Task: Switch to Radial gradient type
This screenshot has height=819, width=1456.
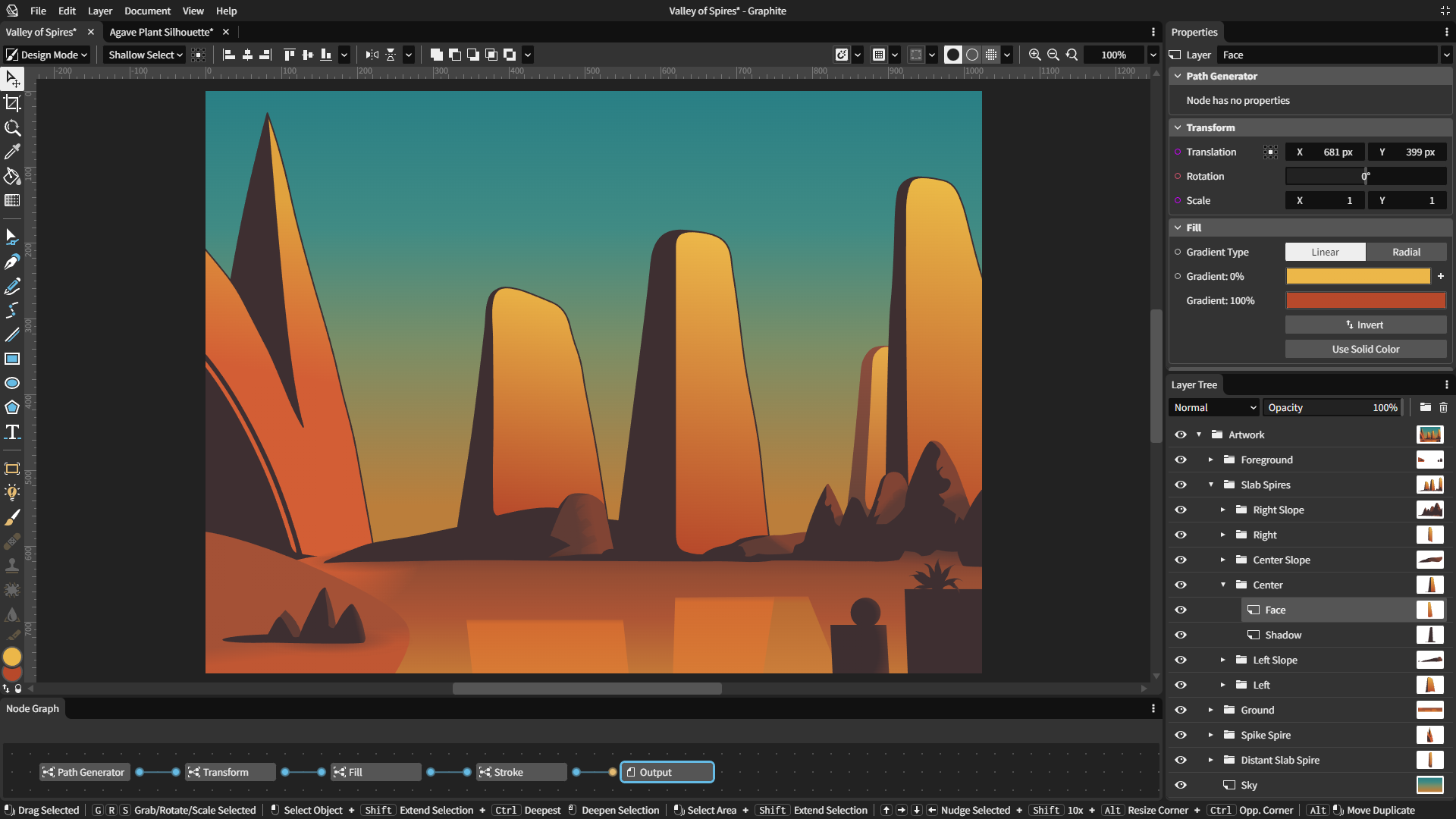Action: click(x=1406, y=251)
